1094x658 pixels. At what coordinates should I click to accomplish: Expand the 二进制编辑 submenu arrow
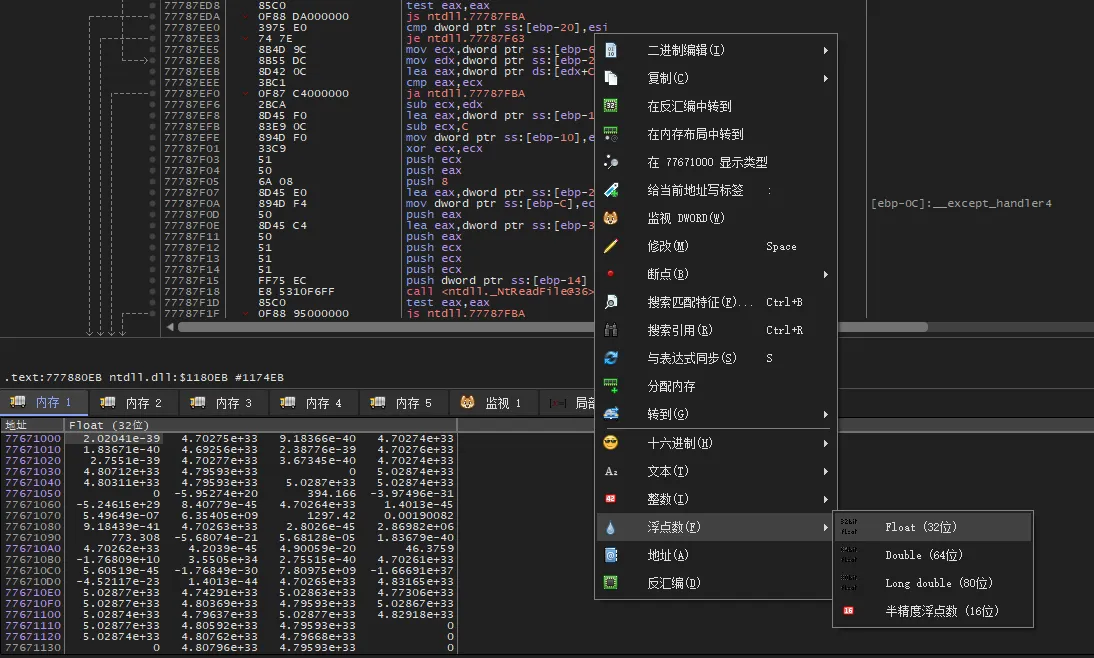click(x=825, y=50)
